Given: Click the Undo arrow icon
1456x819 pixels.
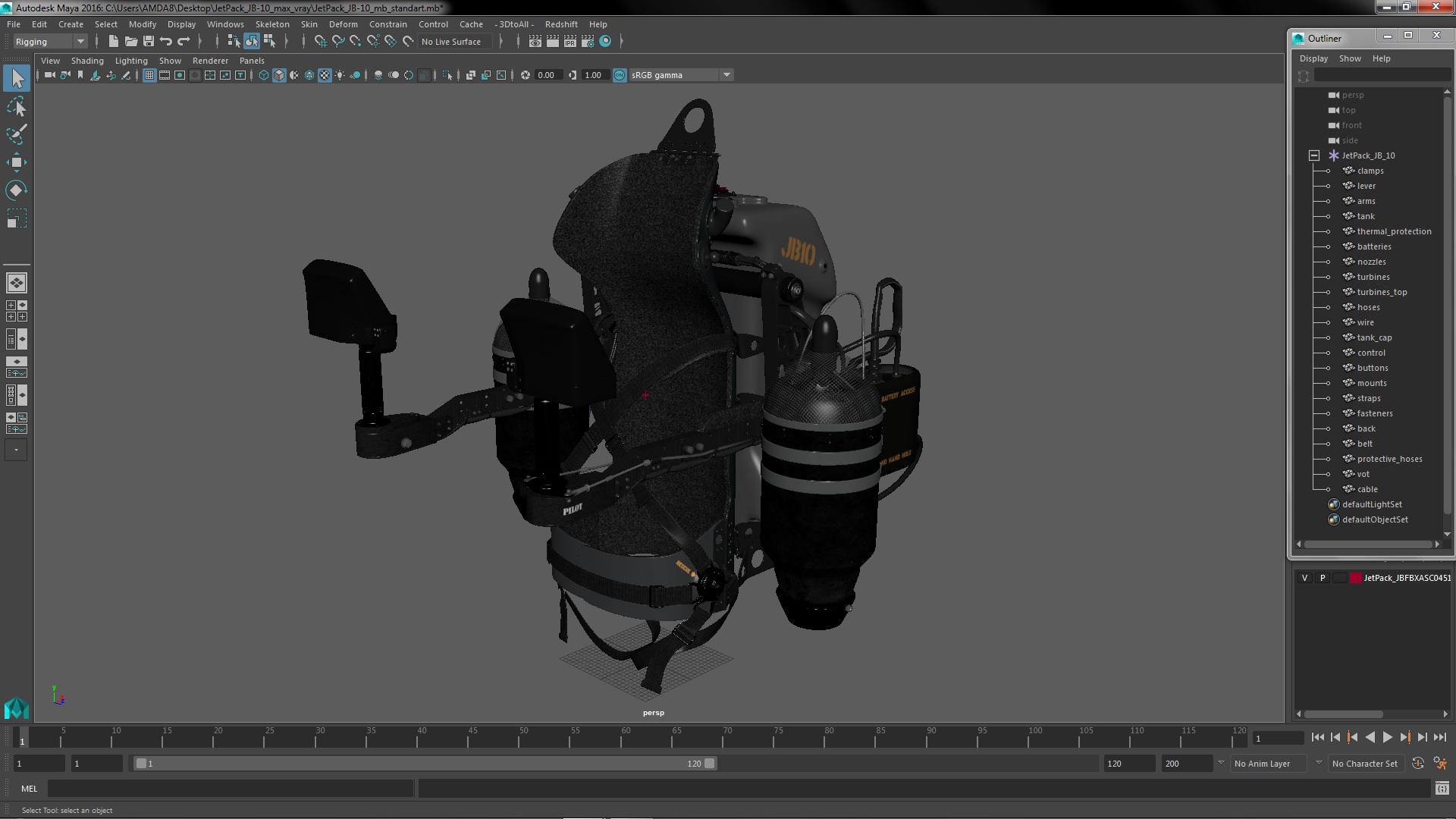Looking at the screenshot, I should pyautogui.click(x=166, y=42).
